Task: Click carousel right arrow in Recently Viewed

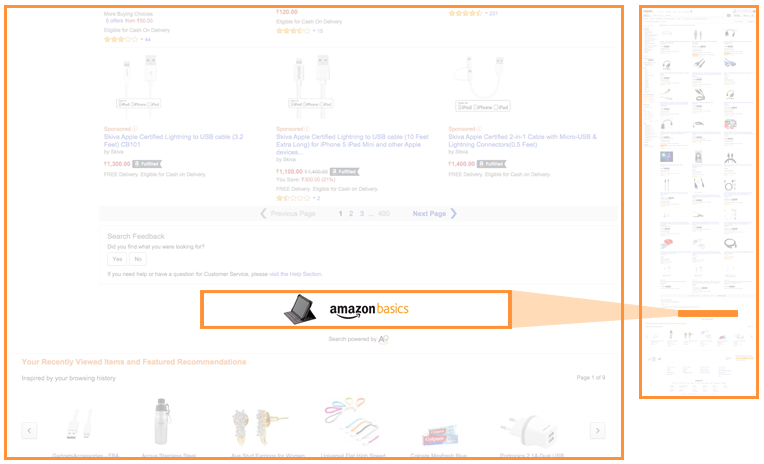Action: point(598,430)
